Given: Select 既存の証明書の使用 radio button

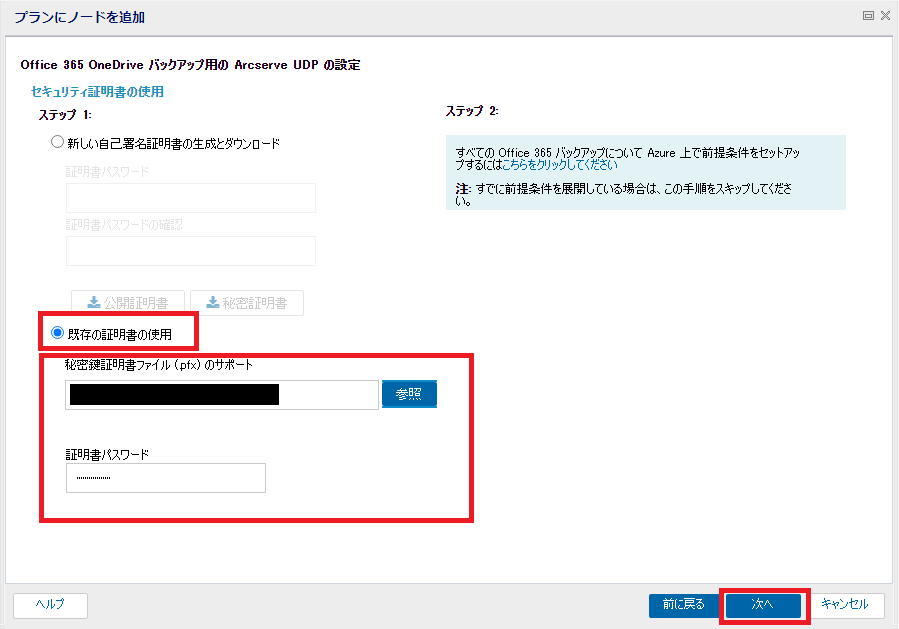Looking at the screenshot, I should (x=57, y=333).
